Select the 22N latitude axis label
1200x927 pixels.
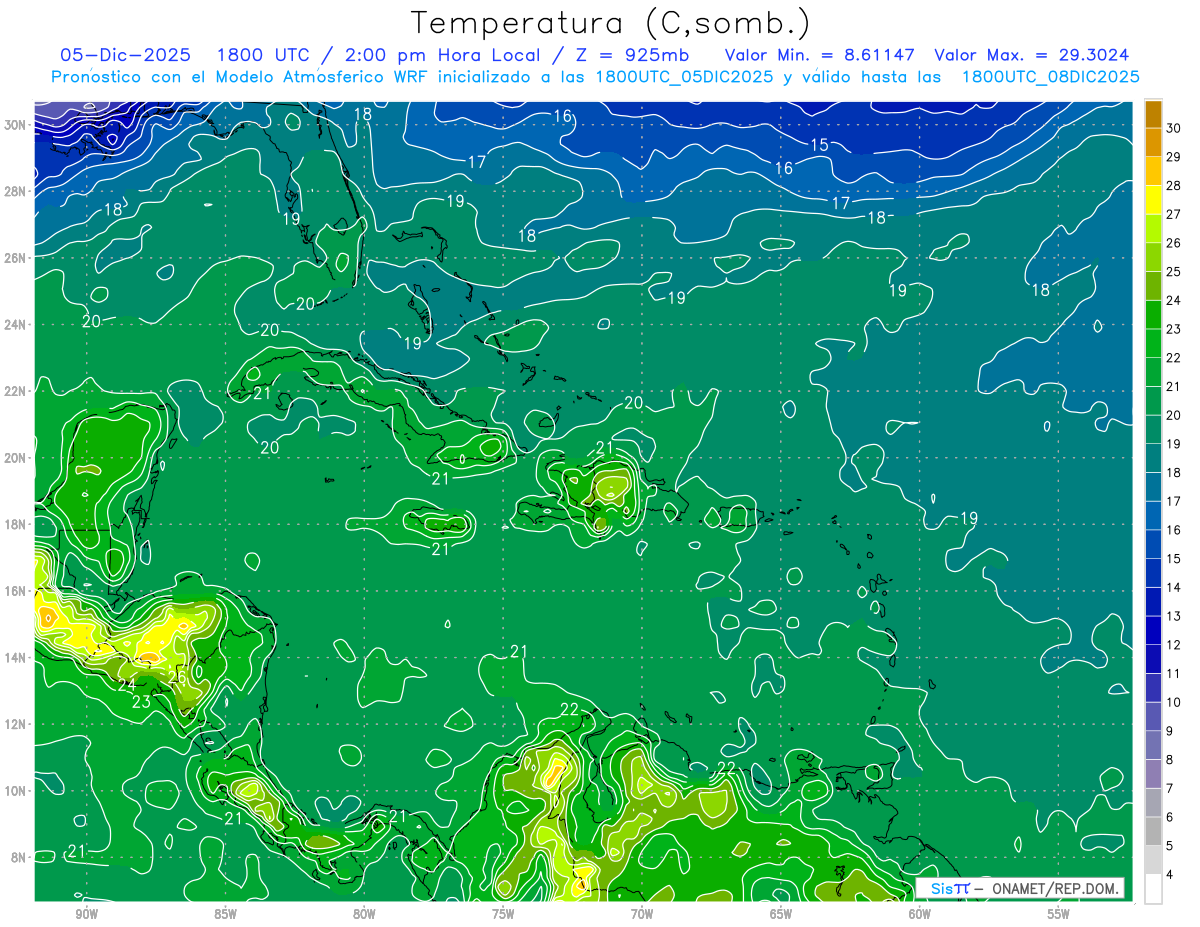pos(14,391)
